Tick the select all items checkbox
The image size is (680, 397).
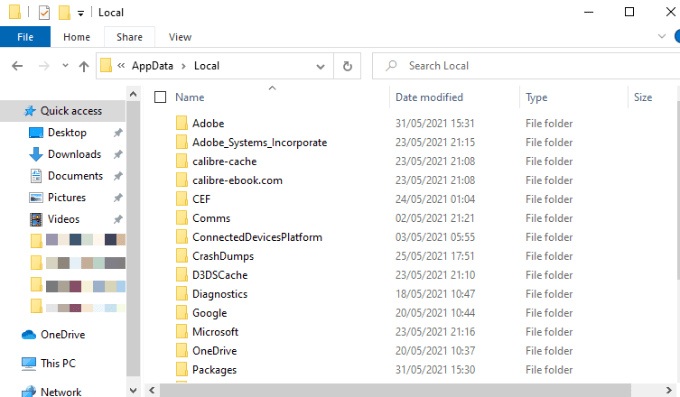tap(160, 97)
